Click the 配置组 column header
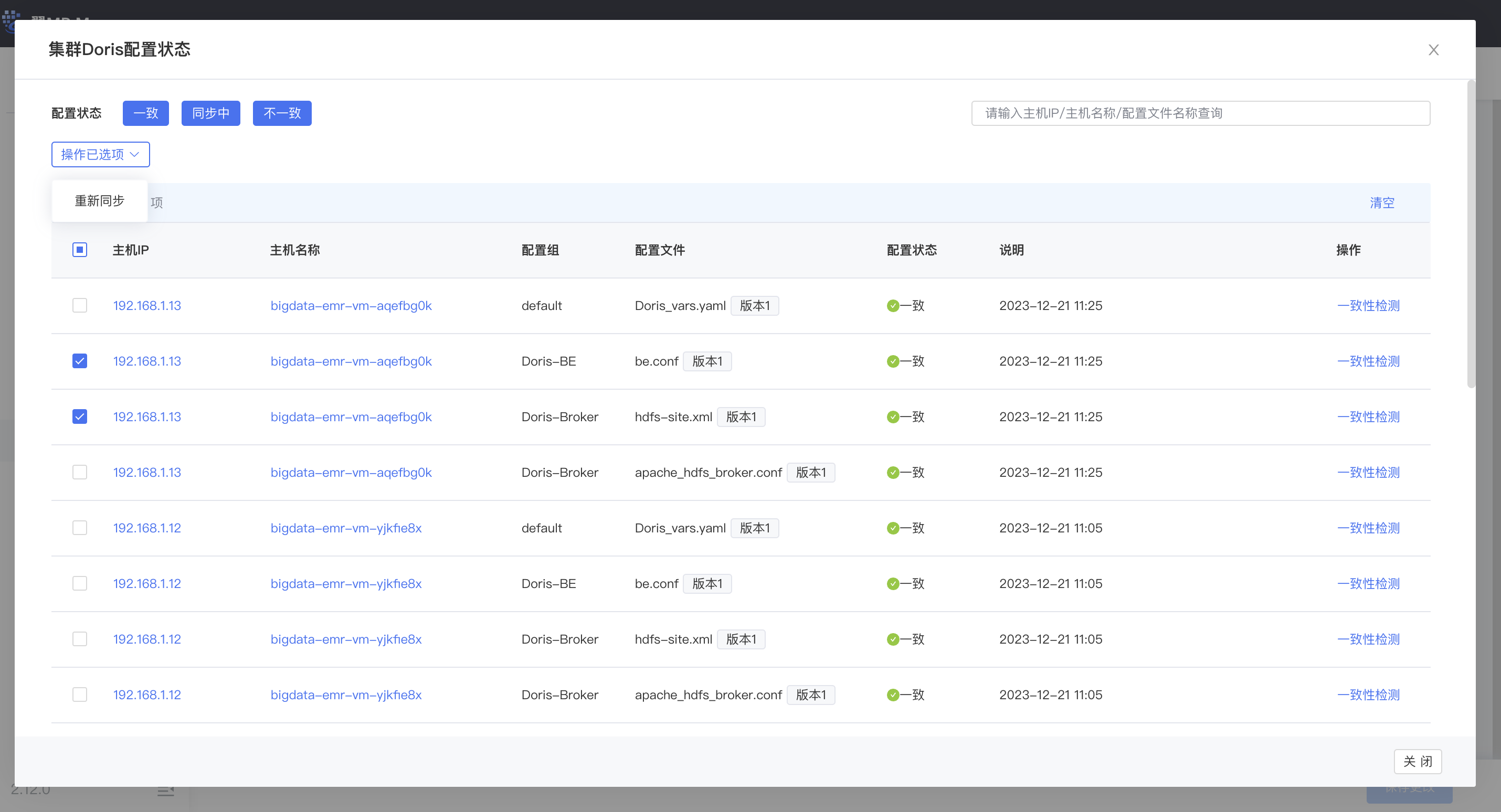 coord(540,250)
